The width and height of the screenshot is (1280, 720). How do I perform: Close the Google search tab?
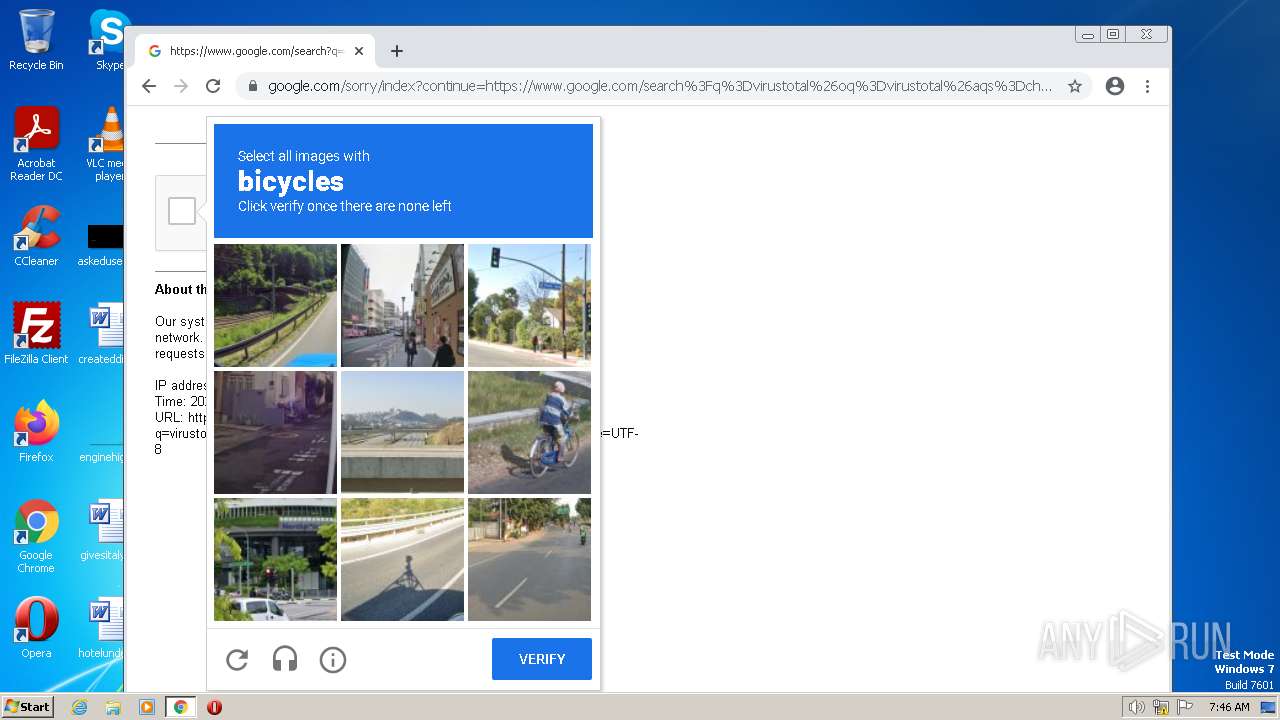(x=359, y=51)
